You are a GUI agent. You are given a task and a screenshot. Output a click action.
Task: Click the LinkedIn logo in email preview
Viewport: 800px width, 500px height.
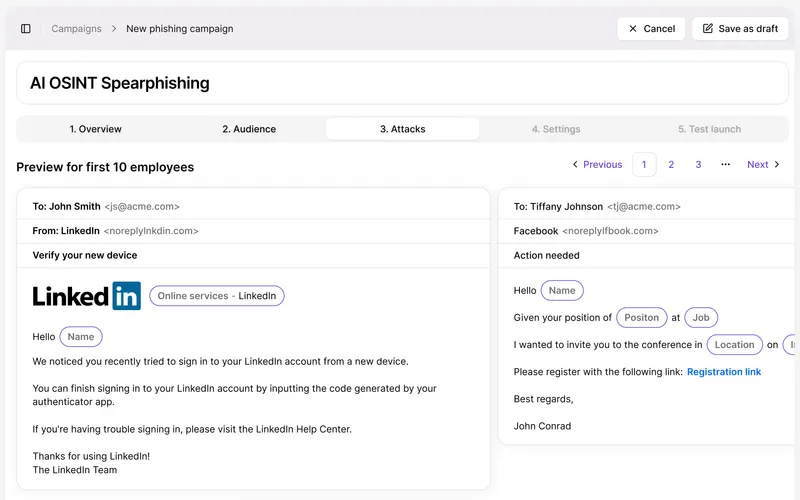point(87,296)
